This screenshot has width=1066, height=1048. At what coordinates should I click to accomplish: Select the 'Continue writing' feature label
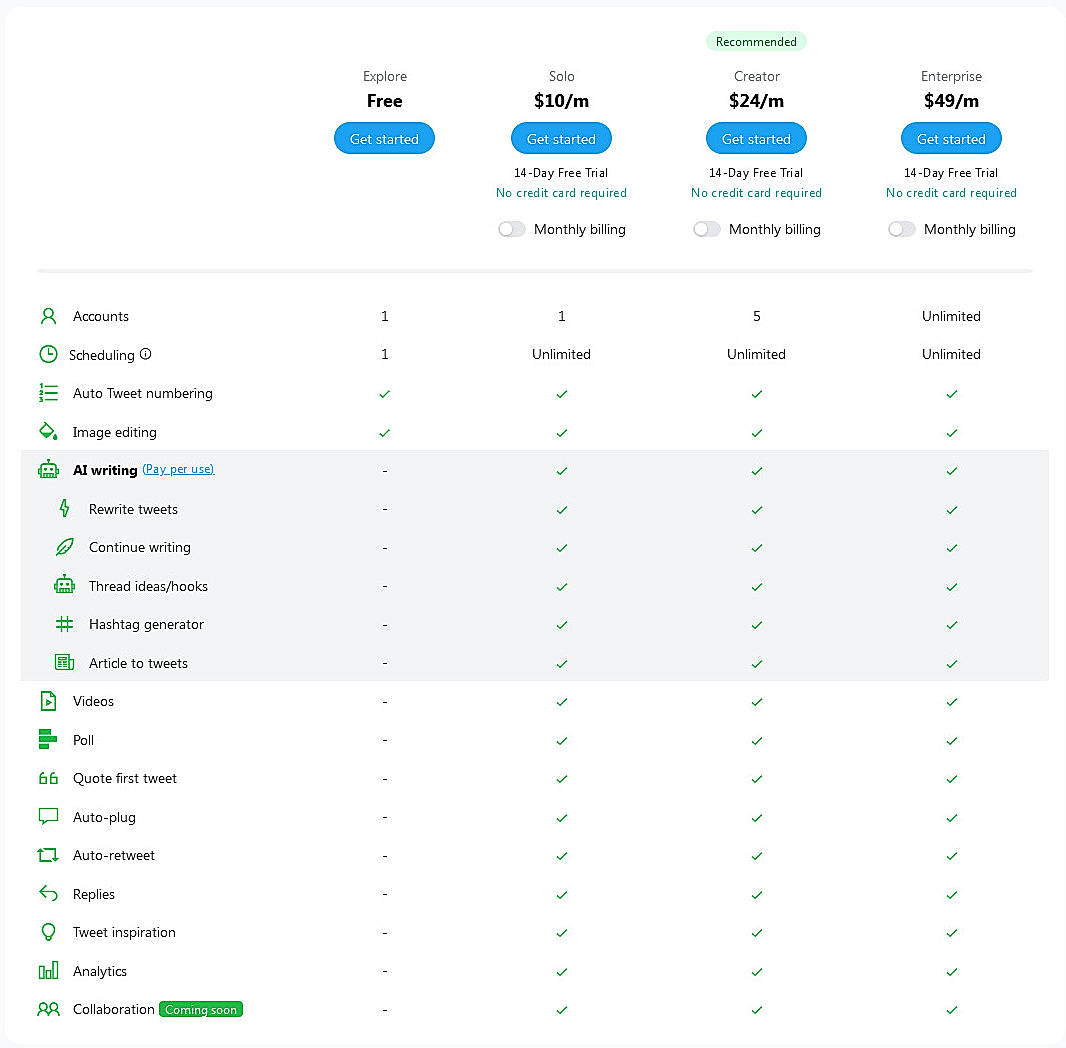[140, 547]
